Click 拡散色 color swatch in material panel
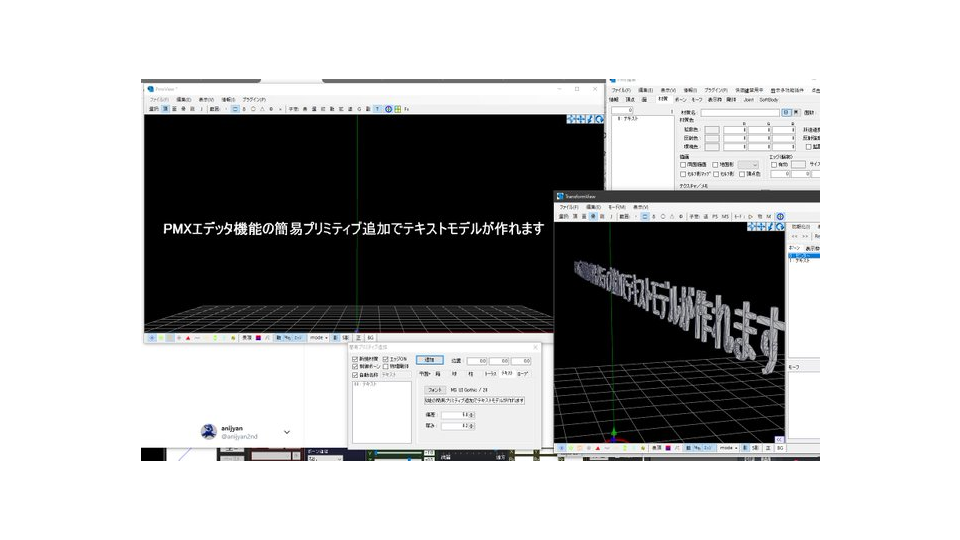The width and height of the screenshot is (960, 540). point(712,130)
